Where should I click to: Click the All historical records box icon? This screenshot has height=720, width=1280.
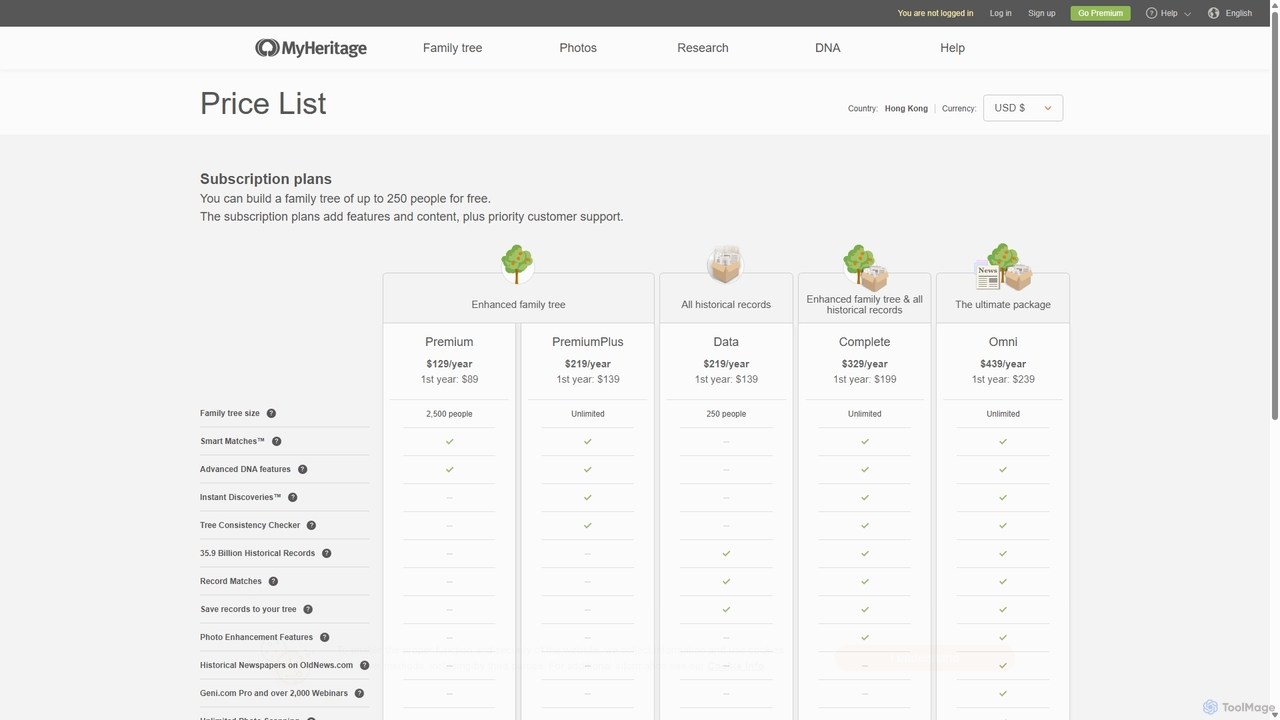[726, 264]
